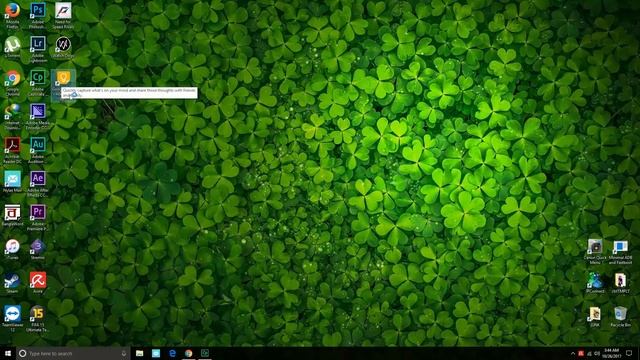Select Adobe Audition desktop icon
This screenshot has width=640, height=360.
point(38,150)
